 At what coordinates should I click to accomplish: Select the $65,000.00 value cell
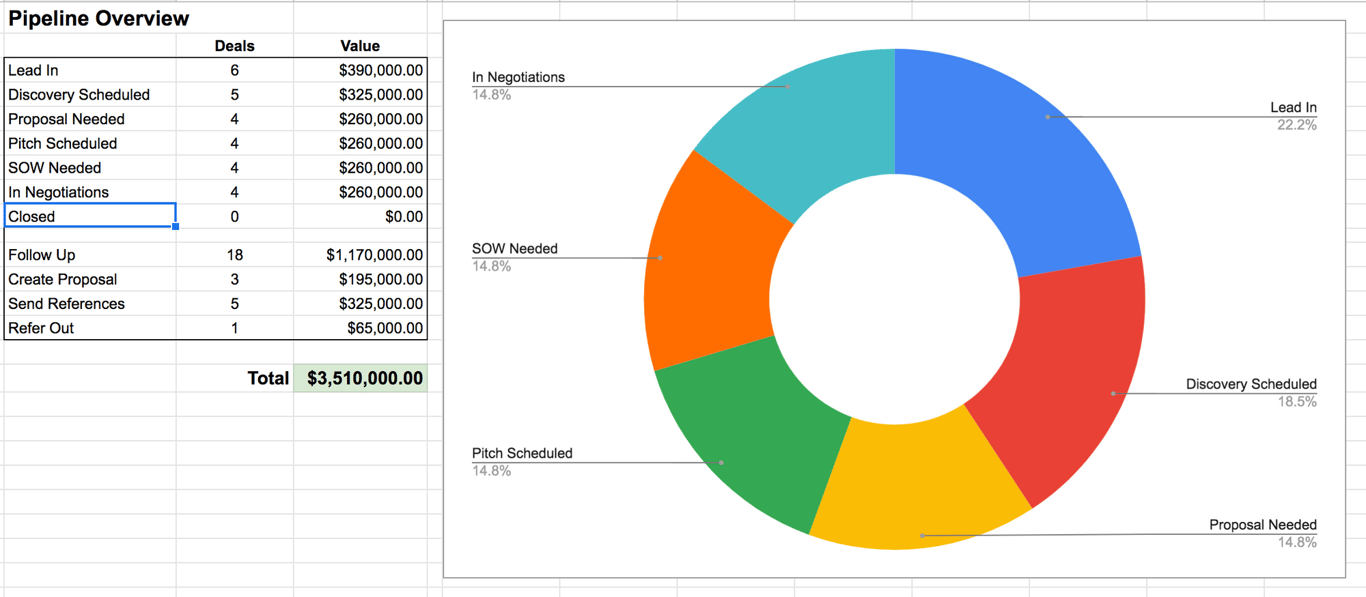pos(360,328)
